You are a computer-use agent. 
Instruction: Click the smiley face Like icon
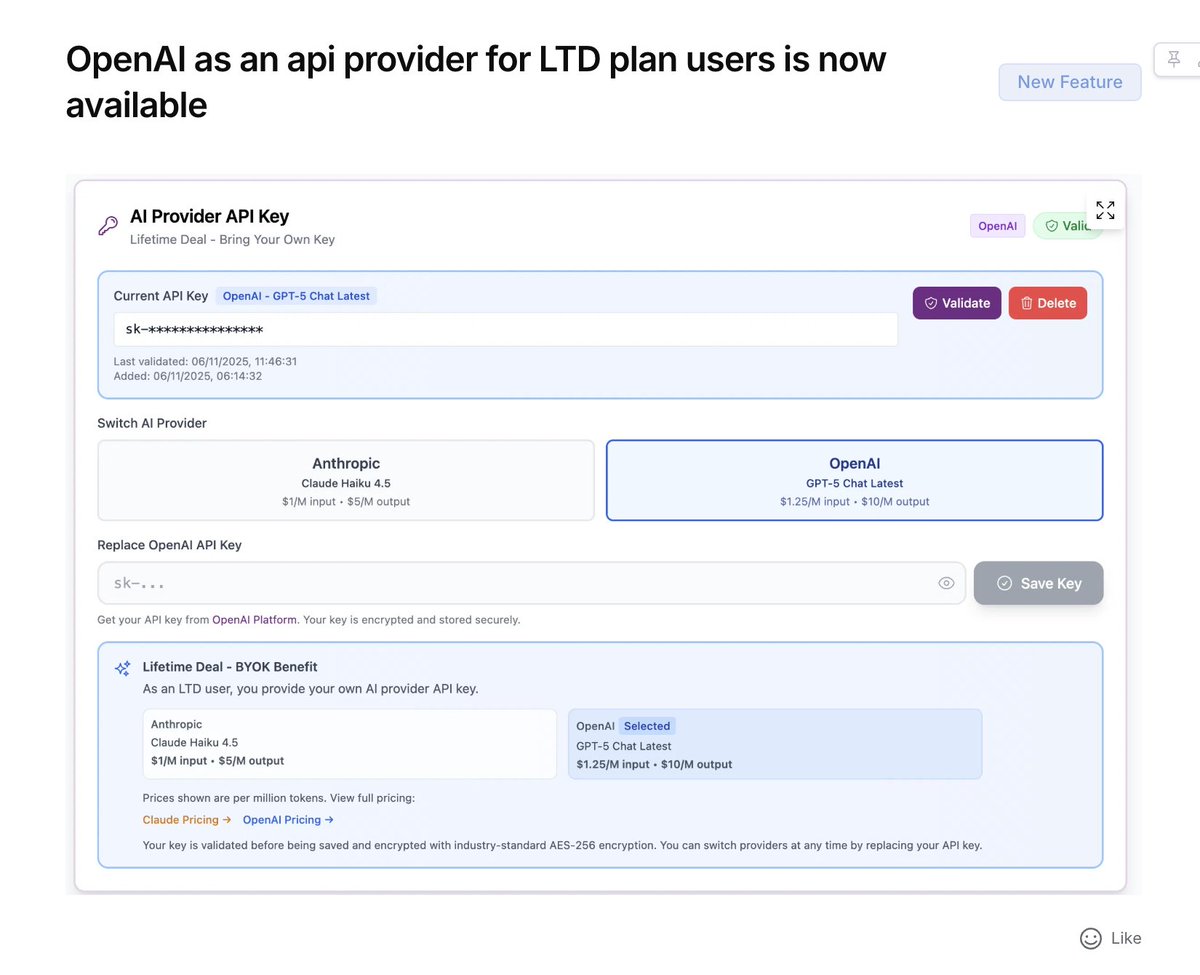pos(1090,938)
